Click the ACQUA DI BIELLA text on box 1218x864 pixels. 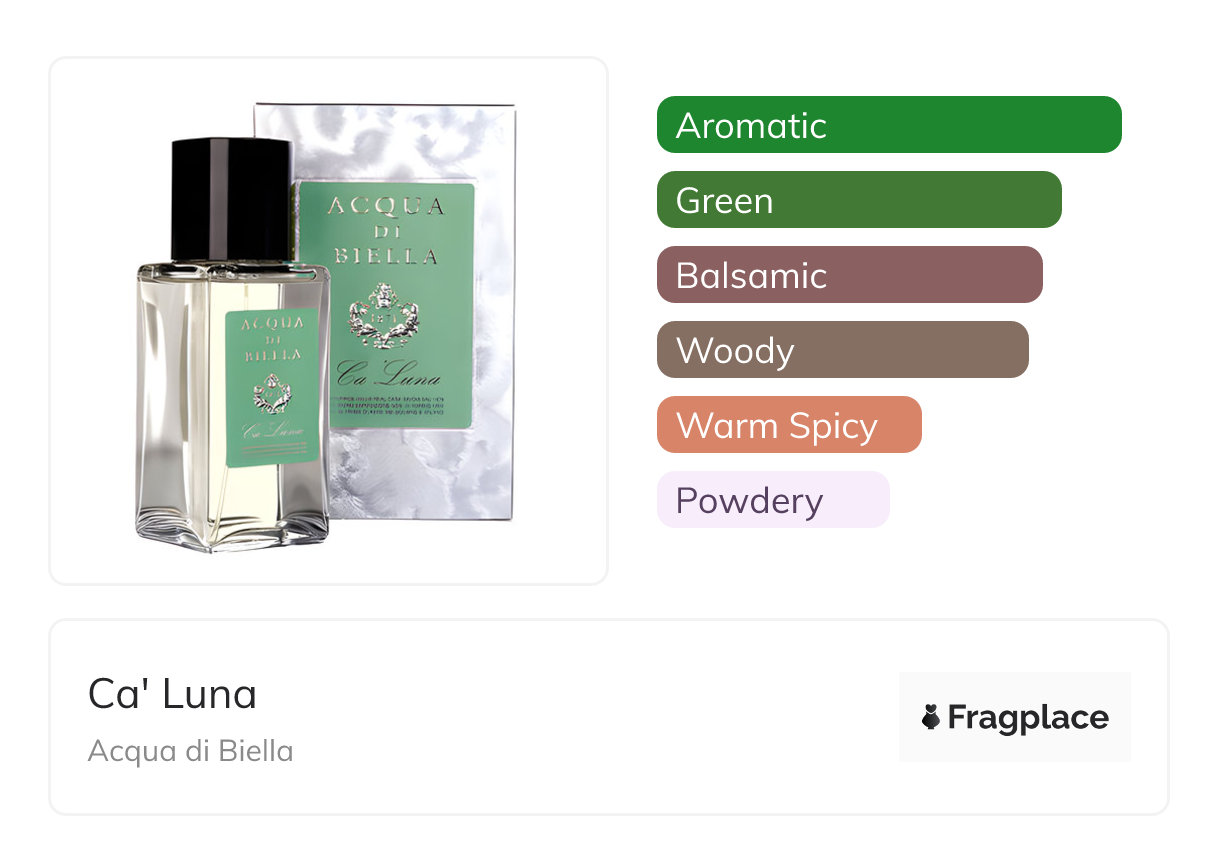pos(384,231)
